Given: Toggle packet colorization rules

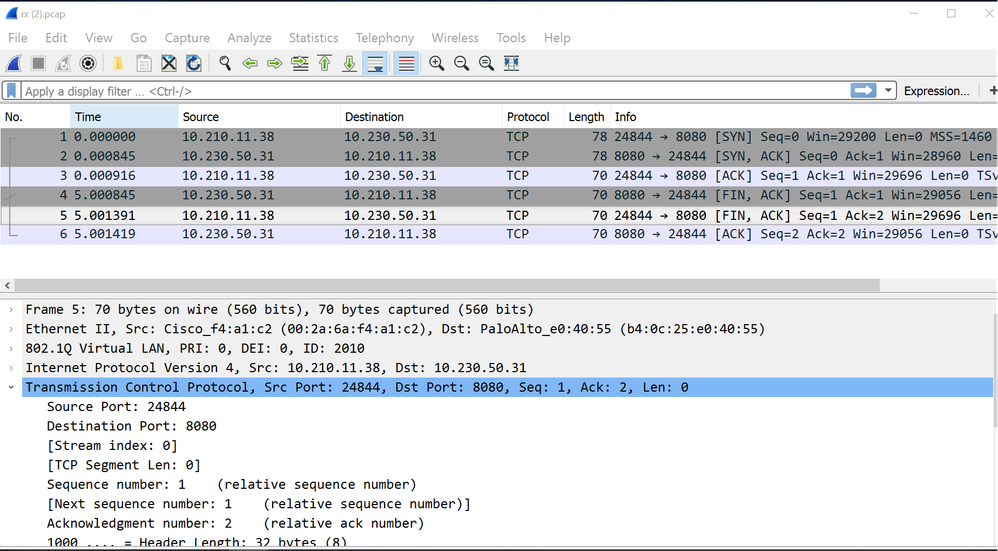Looking at the screenshot, I should pos(406,63).
